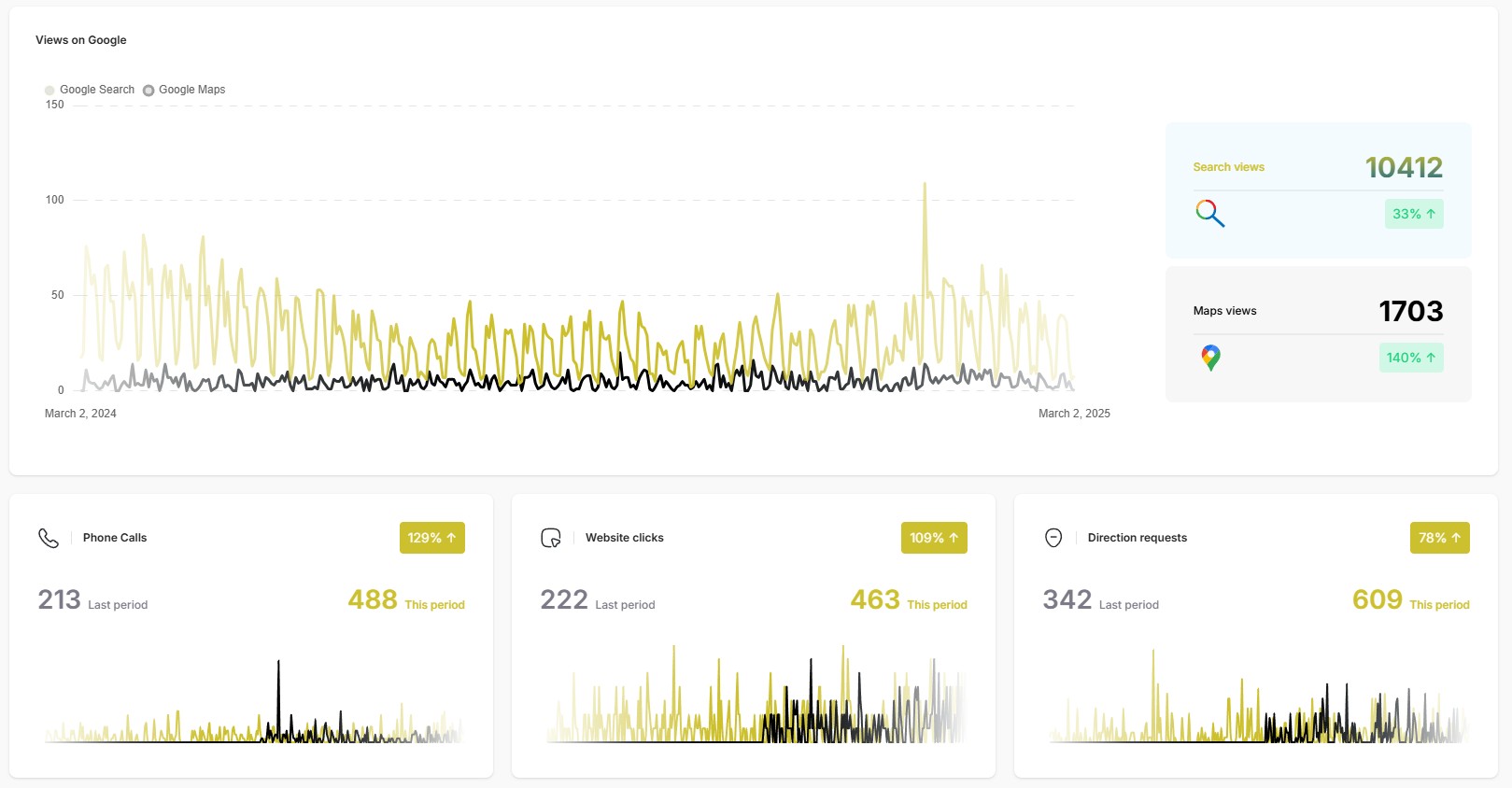Screen dimensions: 1512x788
Task: Click the 33% search views increase badge
Action: pos(1413,214)
